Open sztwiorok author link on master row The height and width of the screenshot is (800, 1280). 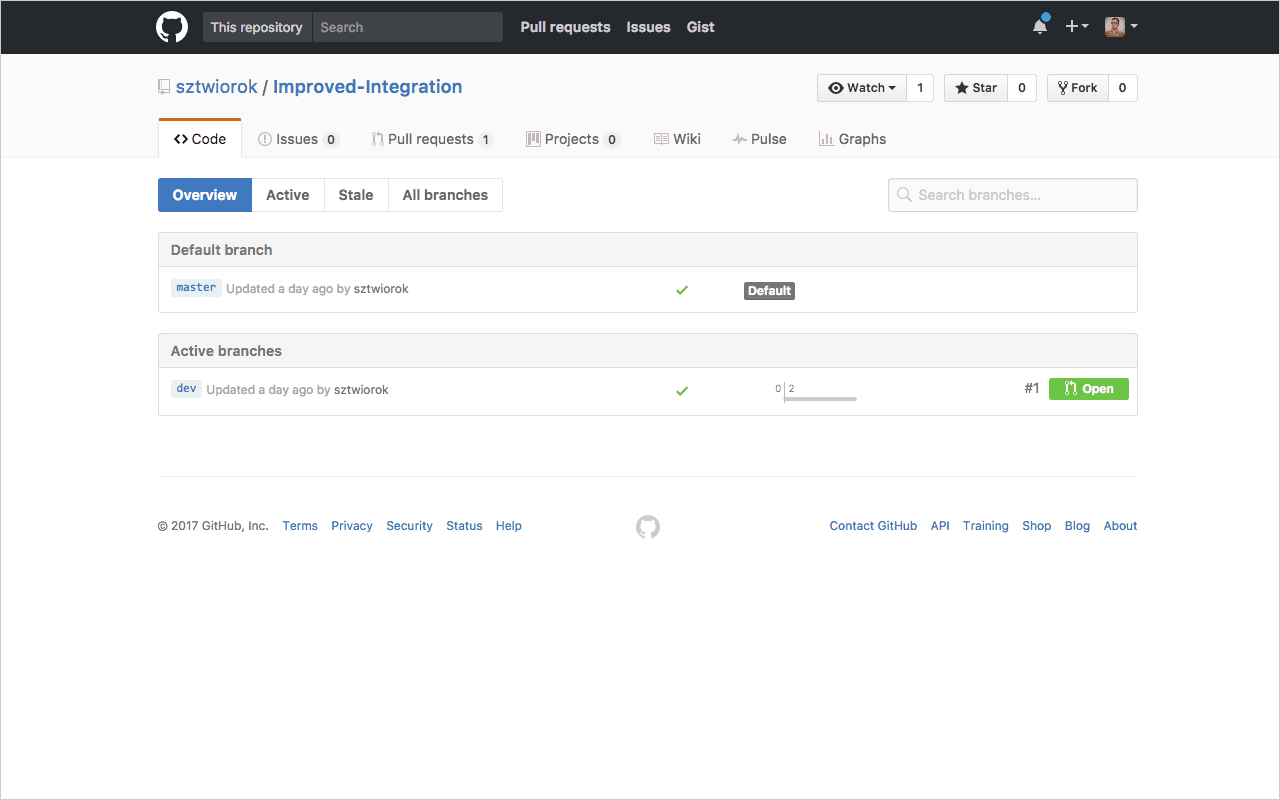(x=381, y=289)
